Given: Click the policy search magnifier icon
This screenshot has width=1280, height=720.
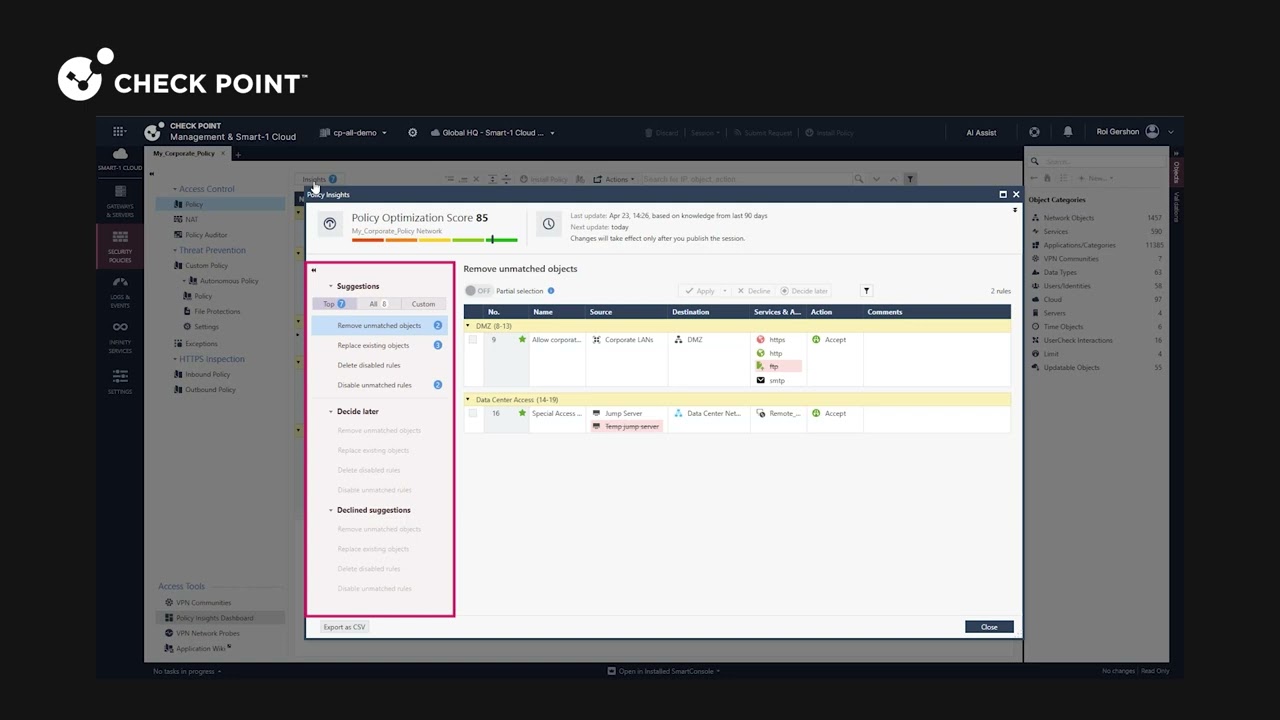Looking at the screenshot, I should point(858,179).
